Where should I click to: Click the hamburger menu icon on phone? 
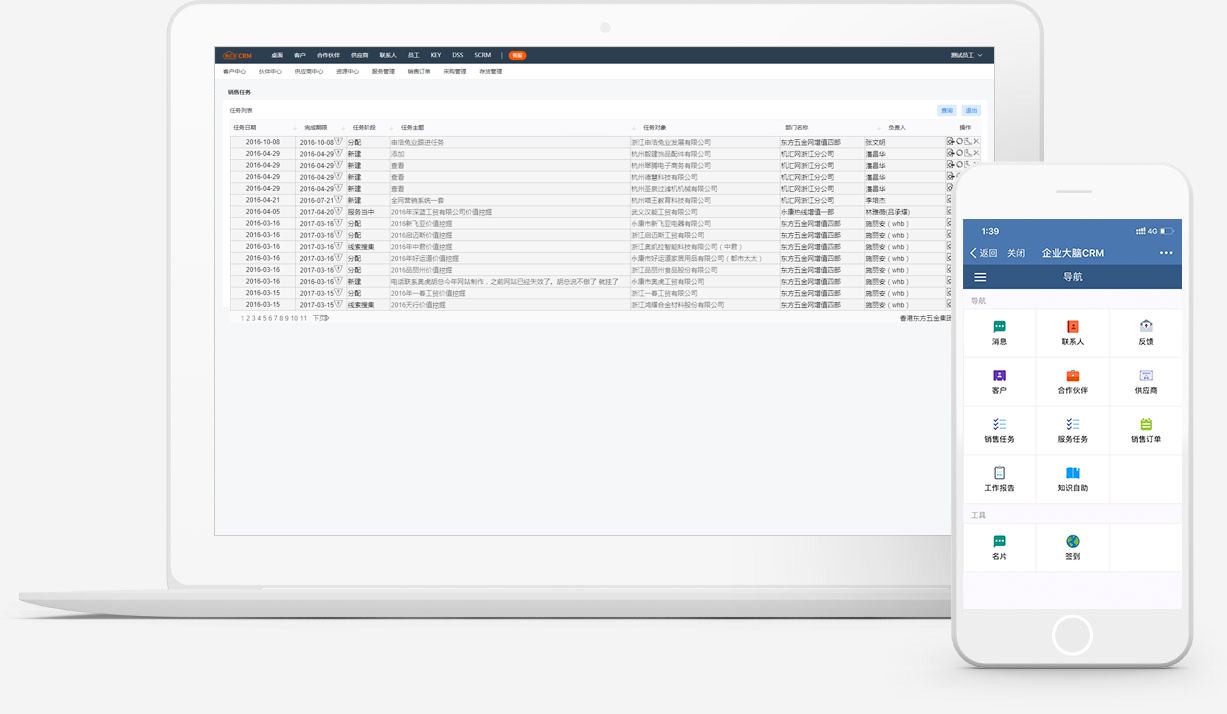coord(980,277)
